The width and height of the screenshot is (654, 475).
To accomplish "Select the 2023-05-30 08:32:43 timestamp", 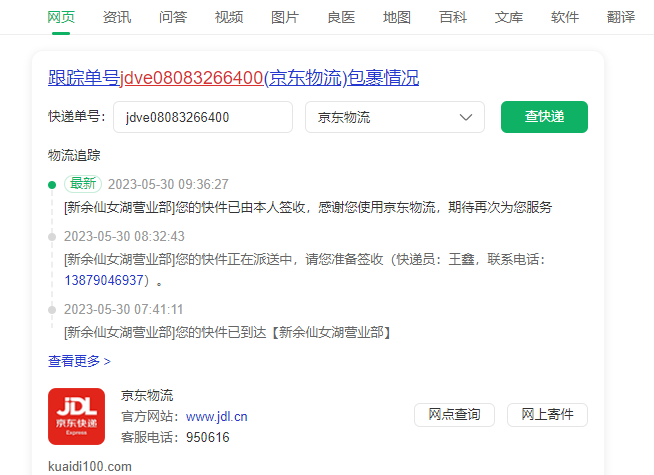I will [x=124, y=236].
